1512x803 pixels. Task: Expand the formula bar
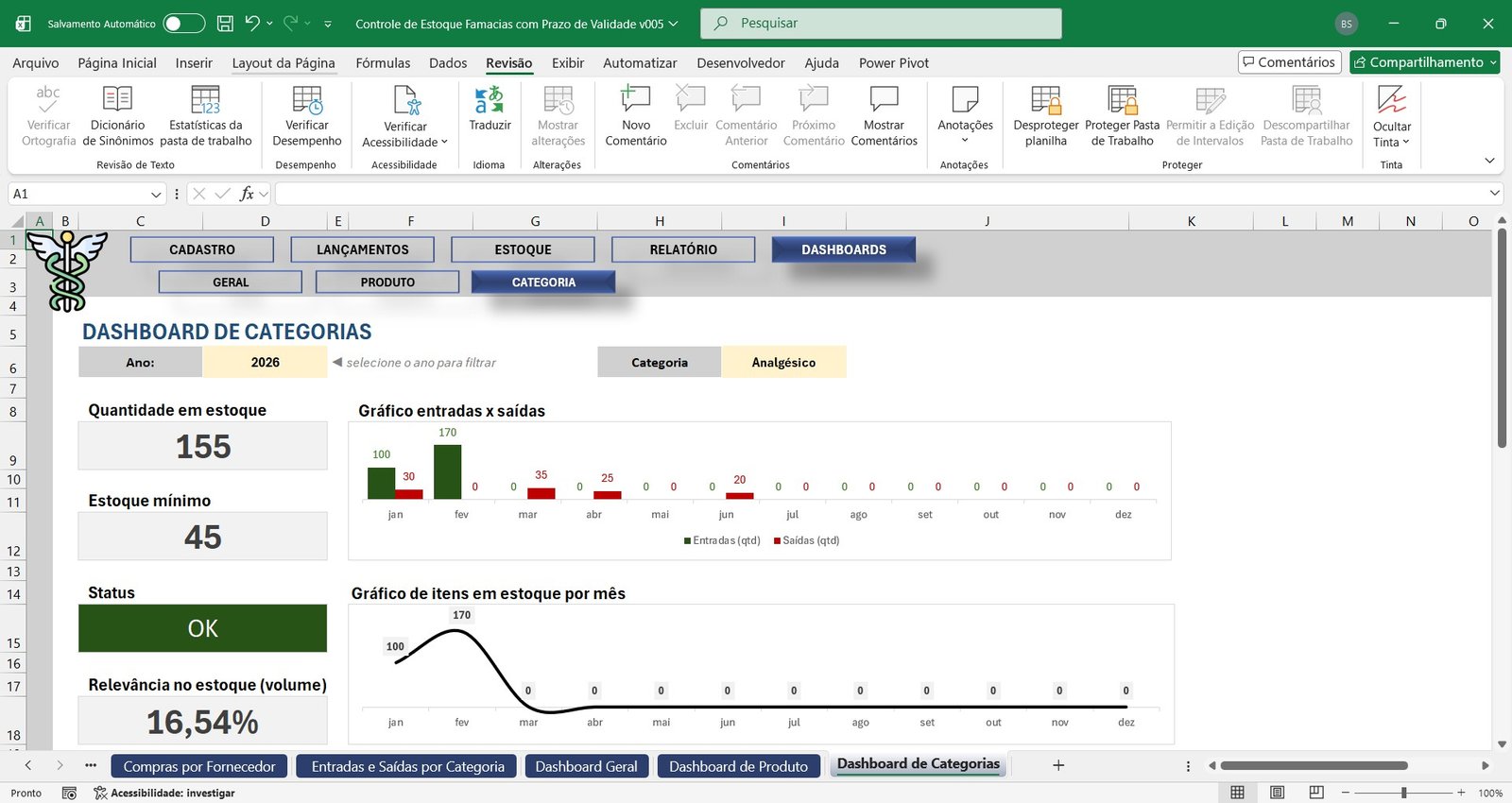click(x=1495, y=193)
